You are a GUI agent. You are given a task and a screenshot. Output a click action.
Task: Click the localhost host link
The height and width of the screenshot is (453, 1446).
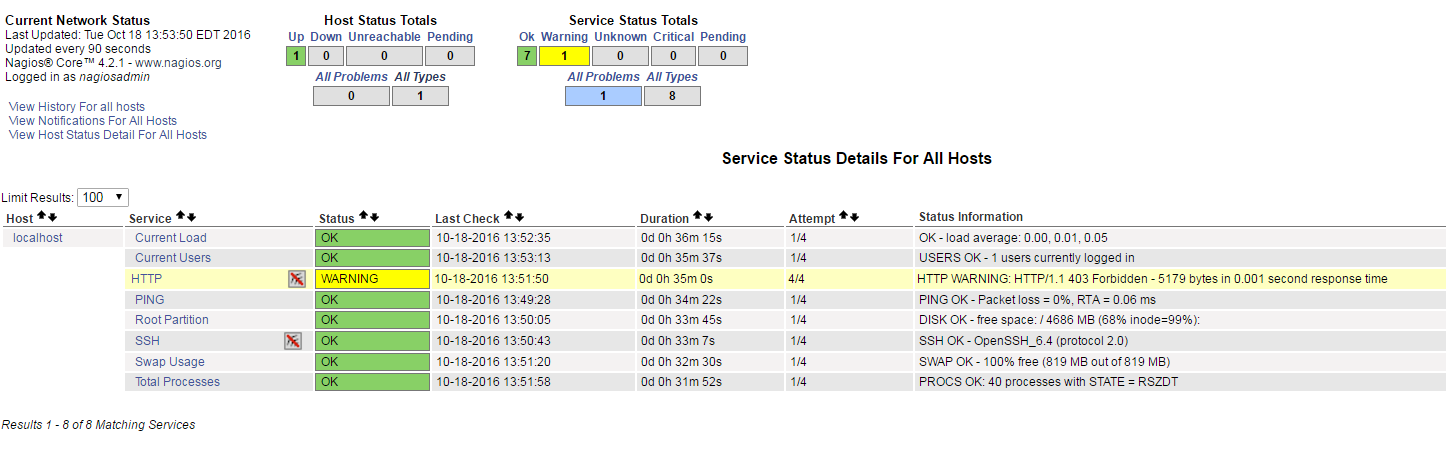tap(38, 238)
